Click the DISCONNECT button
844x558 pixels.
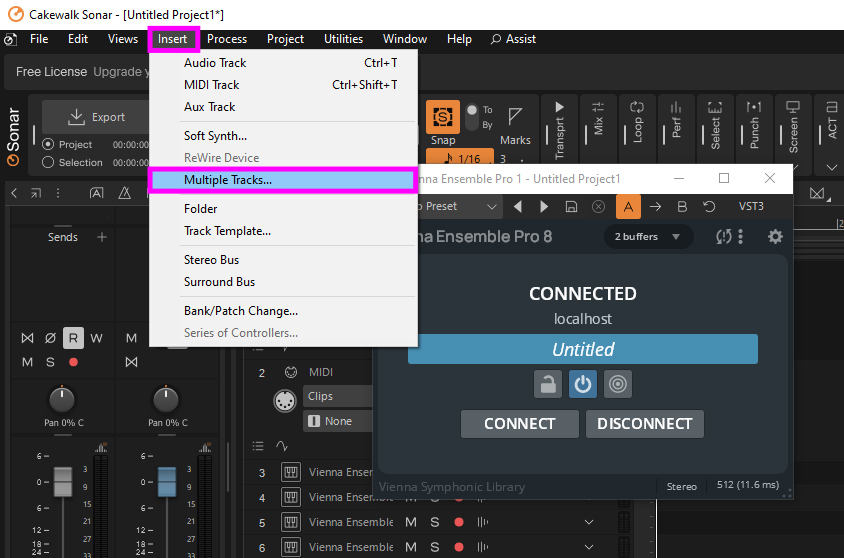pyautogui.click(x=645, y=424)
